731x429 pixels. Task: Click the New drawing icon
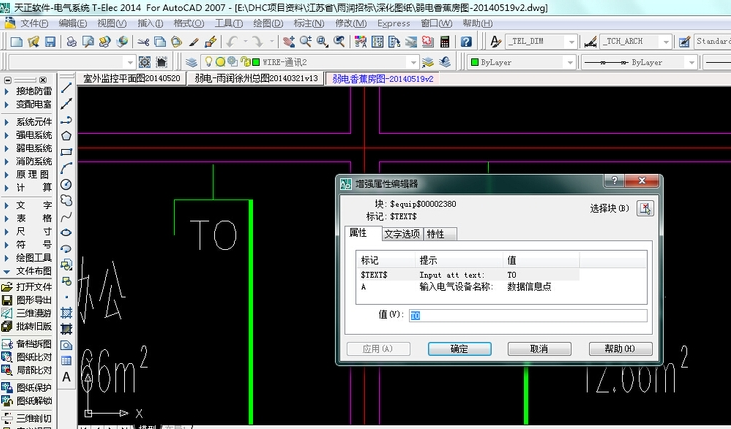pyautogui.click(x=16, y=42)
